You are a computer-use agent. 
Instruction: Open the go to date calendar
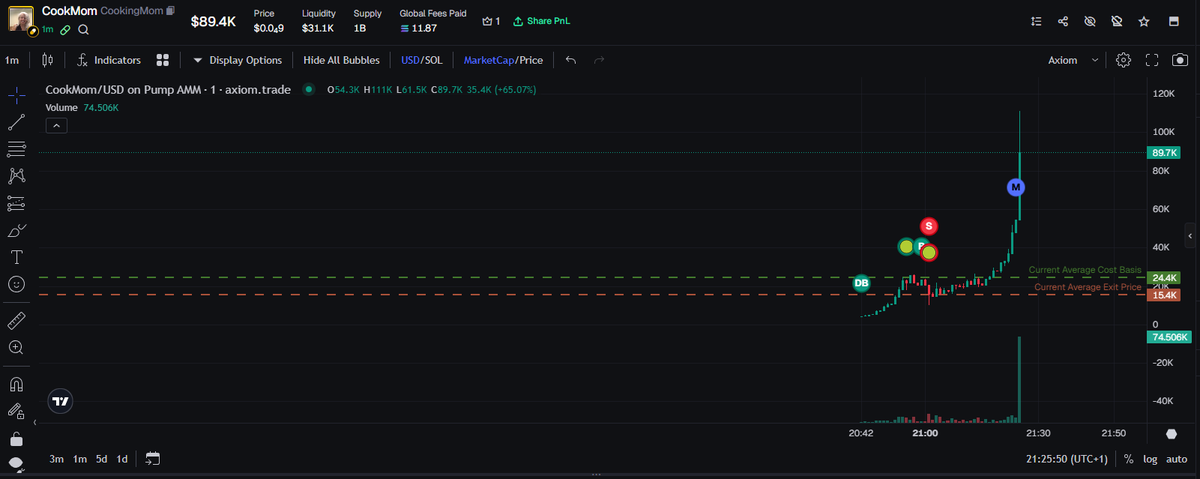[x=152, y=459]
